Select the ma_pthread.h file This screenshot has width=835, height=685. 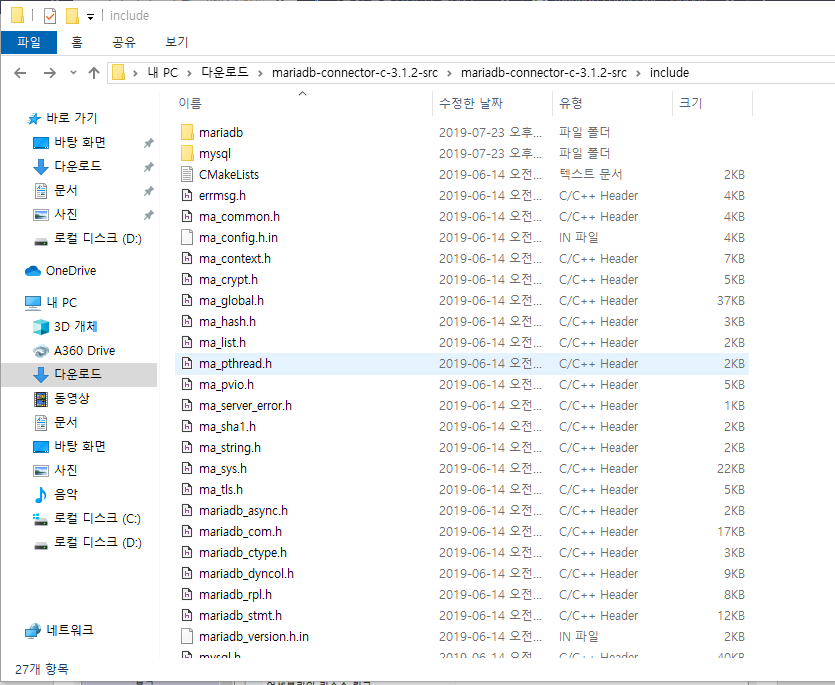[x=235, y=364]
